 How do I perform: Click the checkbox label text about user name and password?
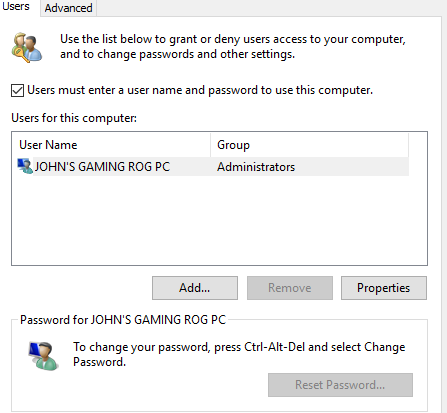click(200, 90)
